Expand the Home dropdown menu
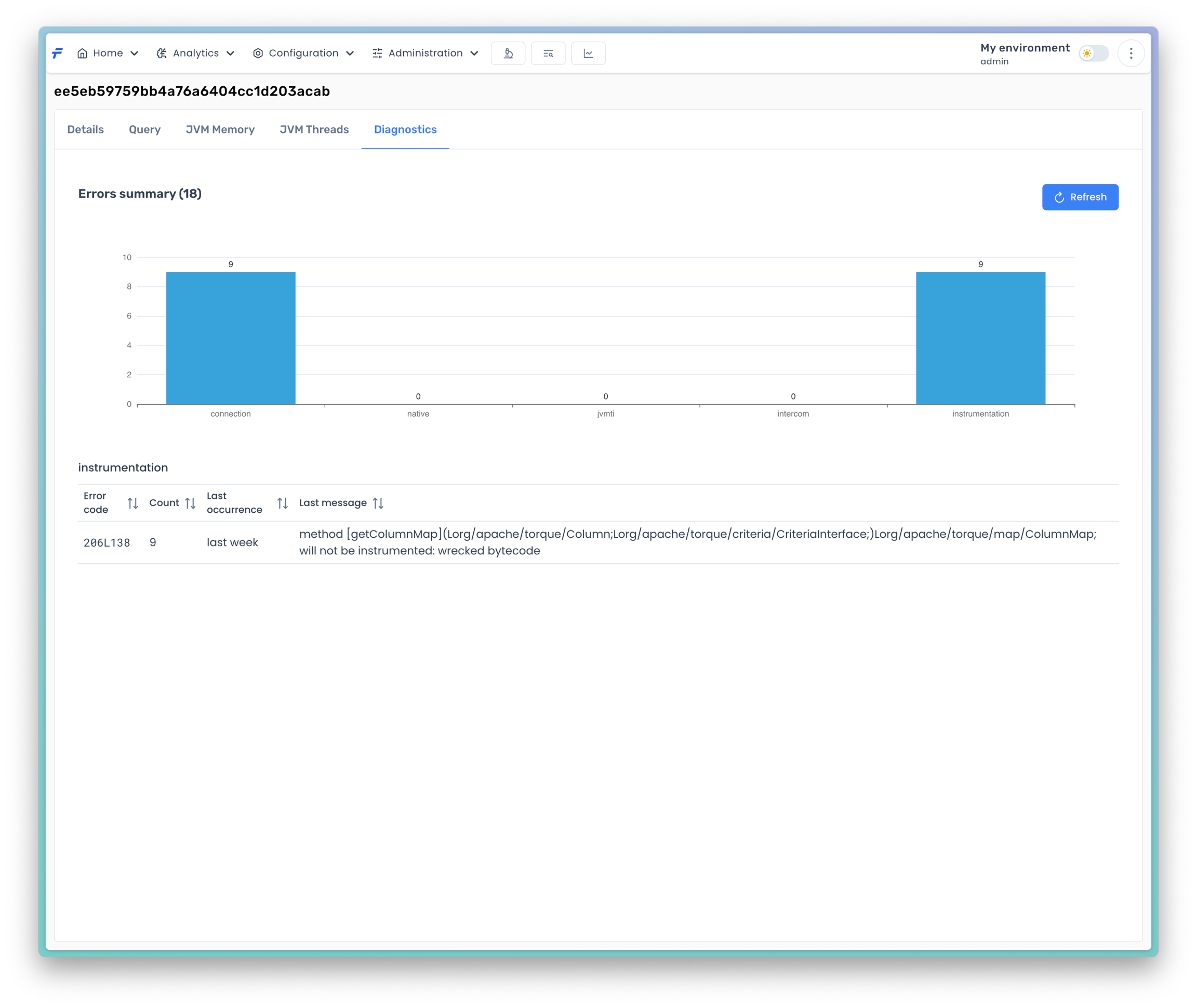Image resolution: width=1197 pixels, height=1008 pixels. (108, 53)
